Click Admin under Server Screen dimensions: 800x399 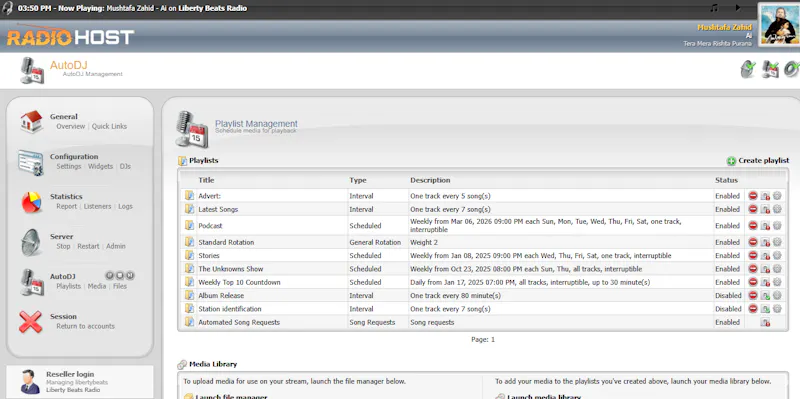pyautogui.click(x=116, y=246)
